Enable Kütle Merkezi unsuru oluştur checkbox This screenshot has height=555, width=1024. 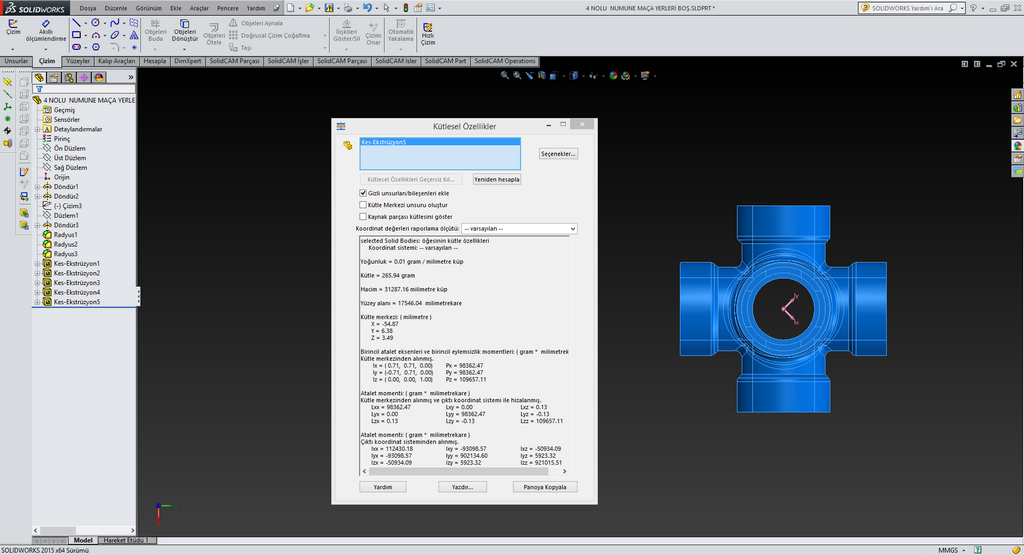pyautogui.click(x=363, y=204)
